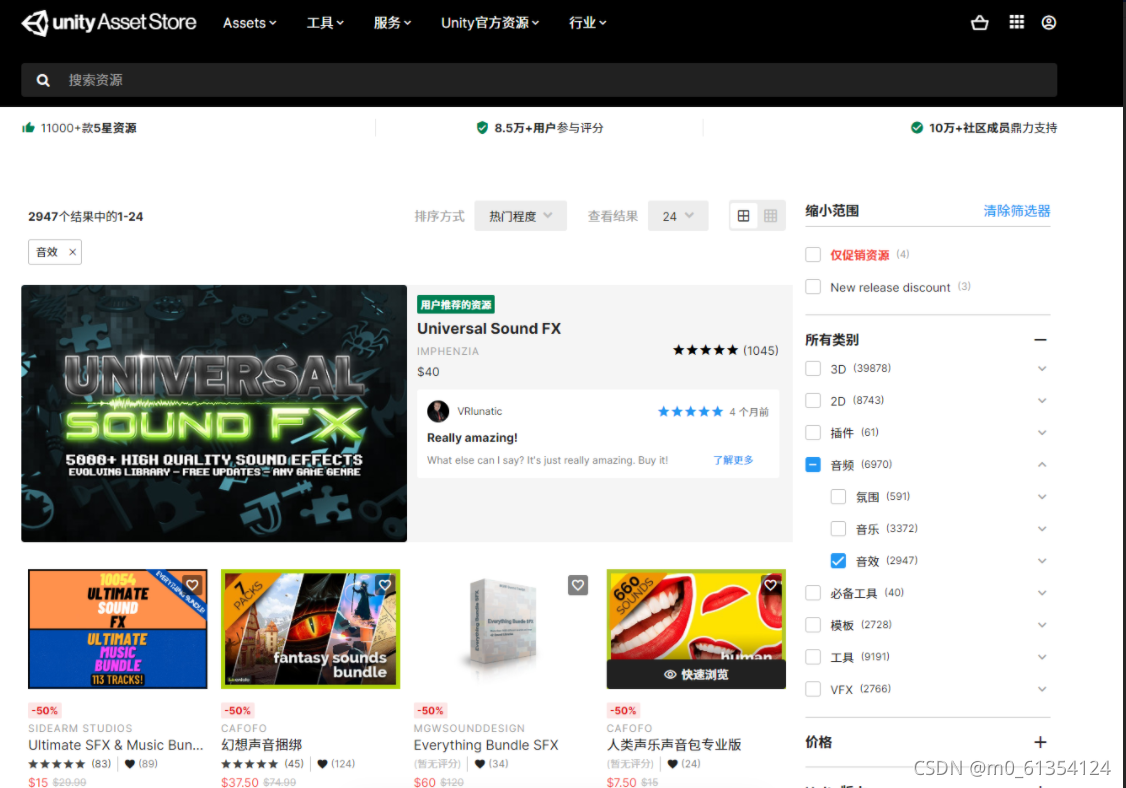
Task: Expand the 3D category chevron
Action: point(1042,368)
